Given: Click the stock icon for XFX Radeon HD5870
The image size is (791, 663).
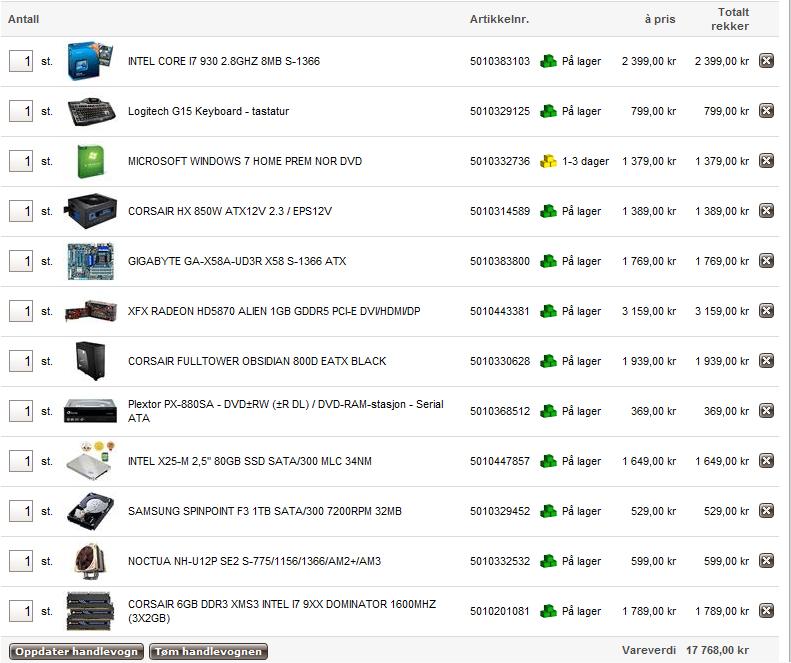Looking at the screenshot, I should click(x=548, y=311).
